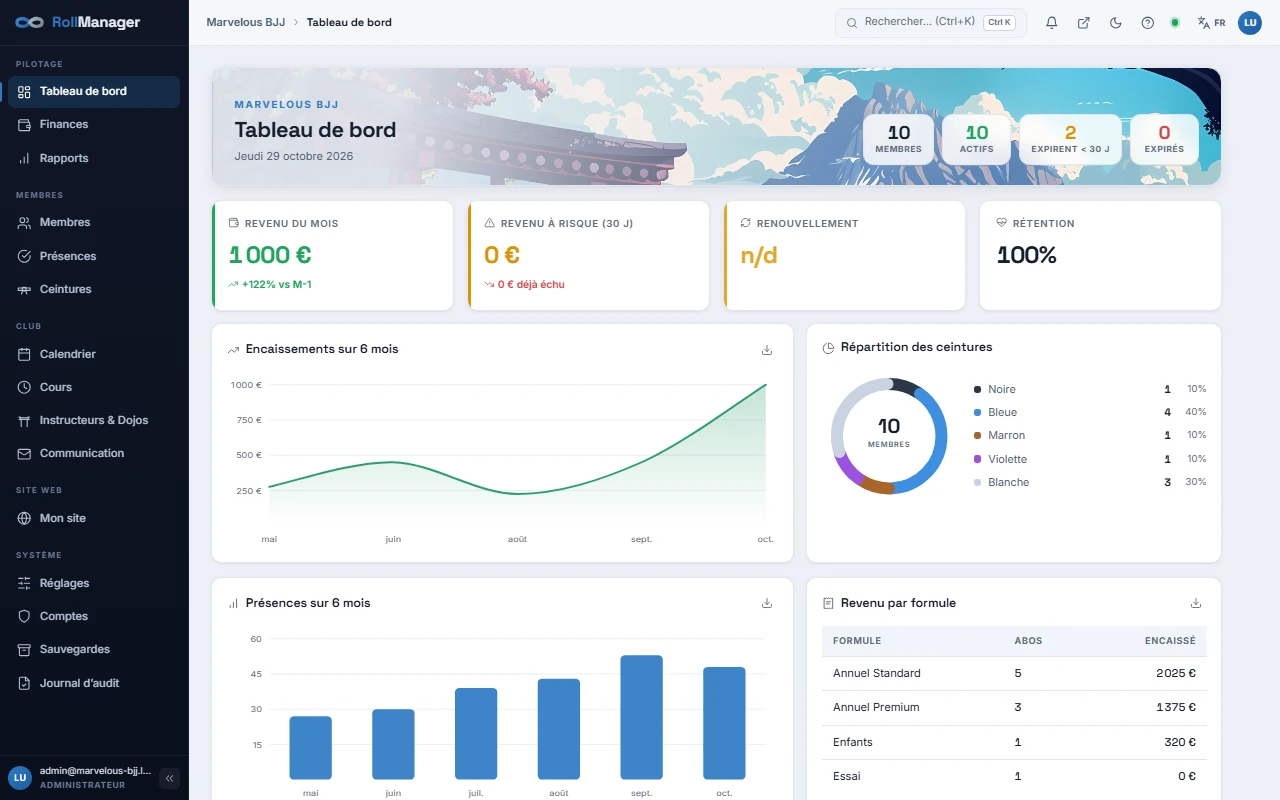Click the Expirés stat tile
This screenshot has height=800, width=1280.
tap(1164, 139)
